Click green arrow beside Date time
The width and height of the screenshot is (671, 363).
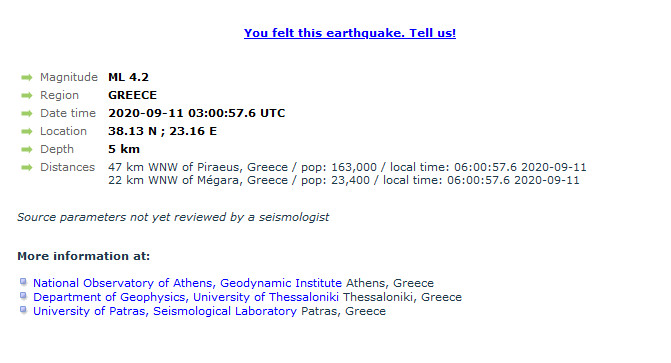pyautogui.click(x=27, y=113)
